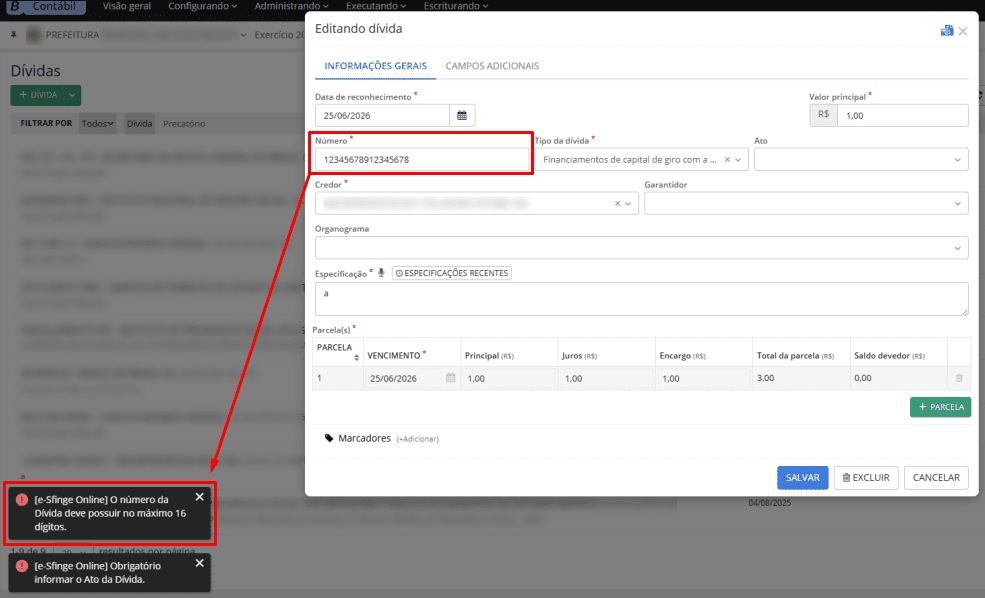This screenshot has width=985, height=598.
Task: Select the Dívida filter tab
Action: pos(139,124)
